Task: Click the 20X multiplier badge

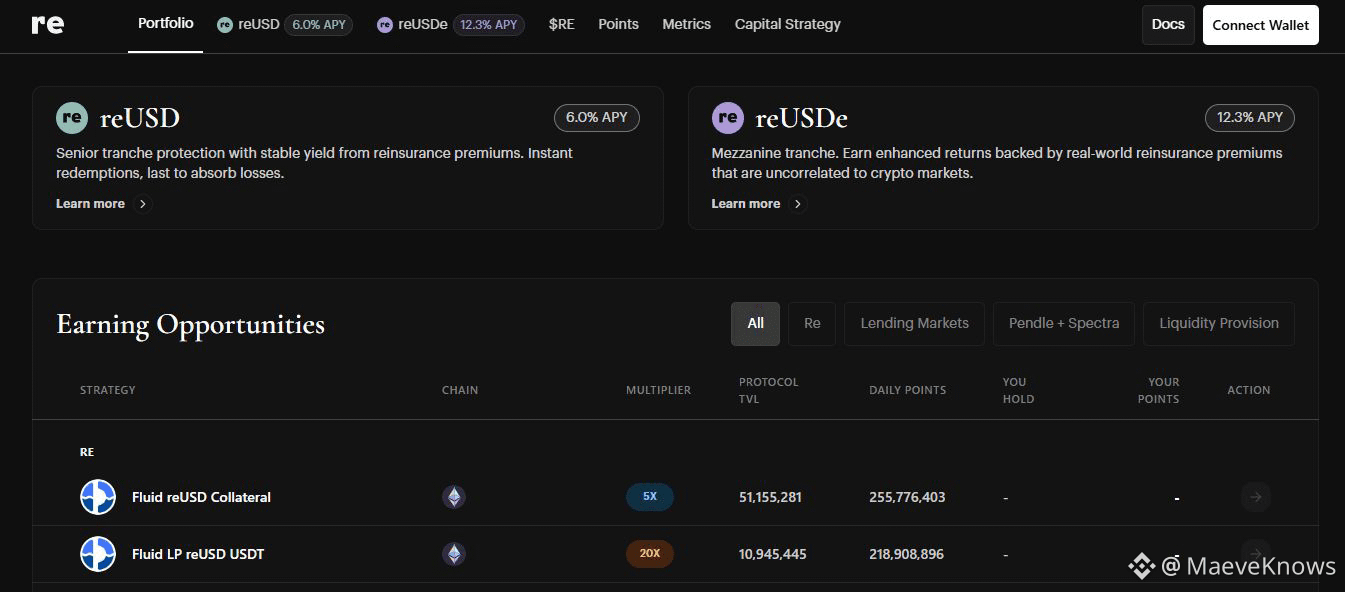Action: (650, 553)
